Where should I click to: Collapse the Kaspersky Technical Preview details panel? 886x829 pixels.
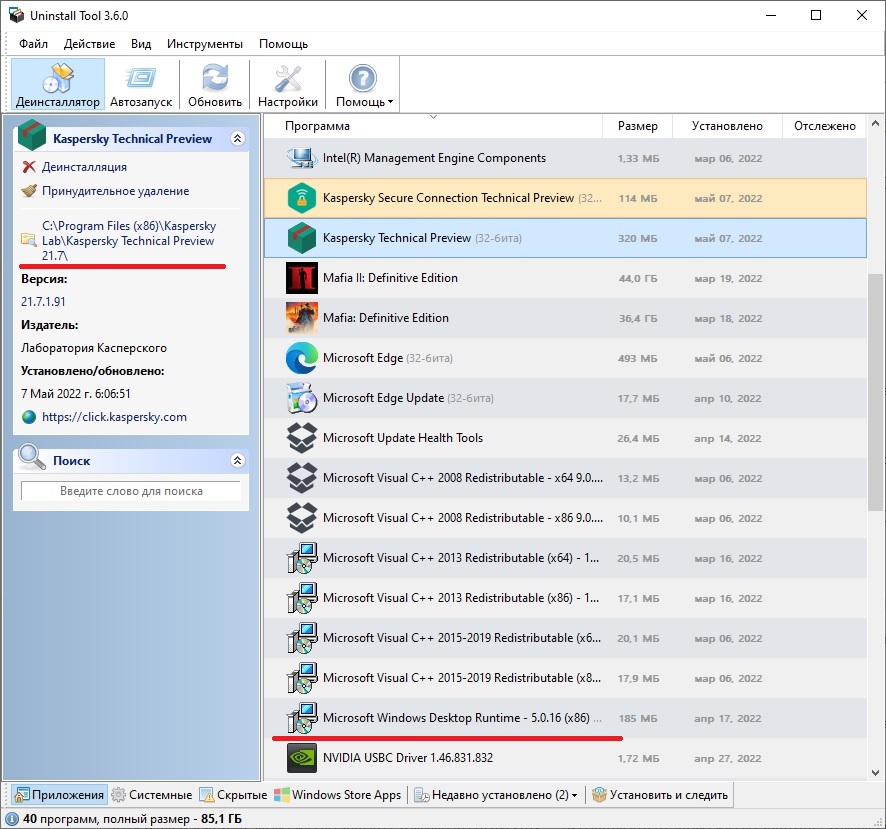[238, 138]
